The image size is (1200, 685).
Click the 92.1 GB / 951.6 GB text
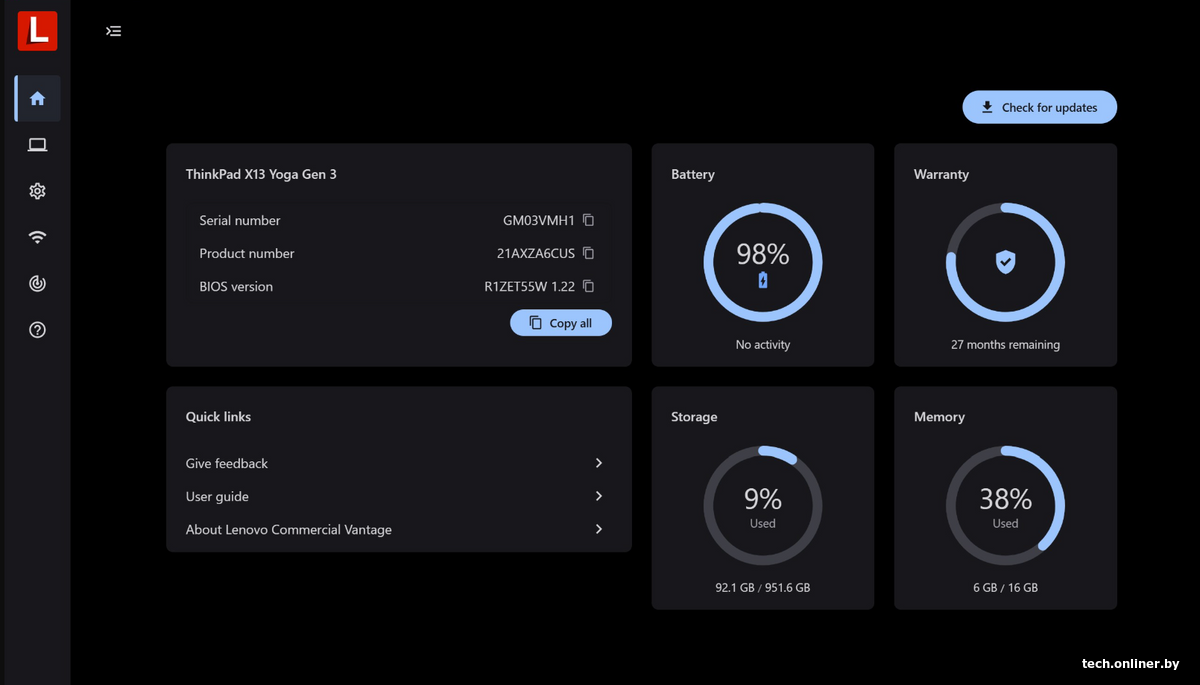point(763,588)
